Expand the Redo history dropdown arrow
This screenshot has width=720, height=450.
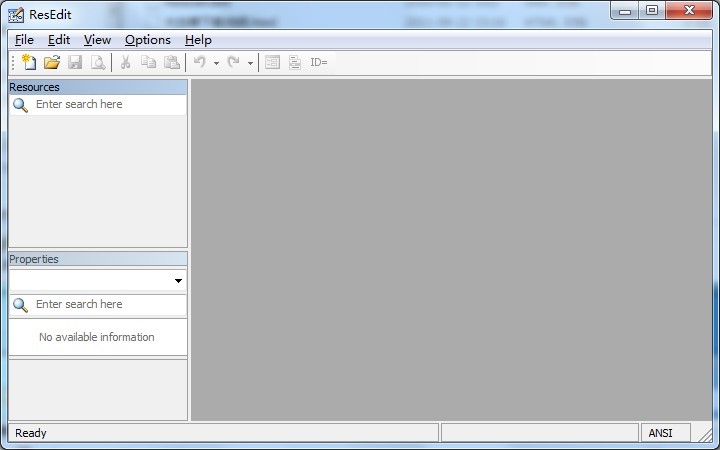(250, 63)
